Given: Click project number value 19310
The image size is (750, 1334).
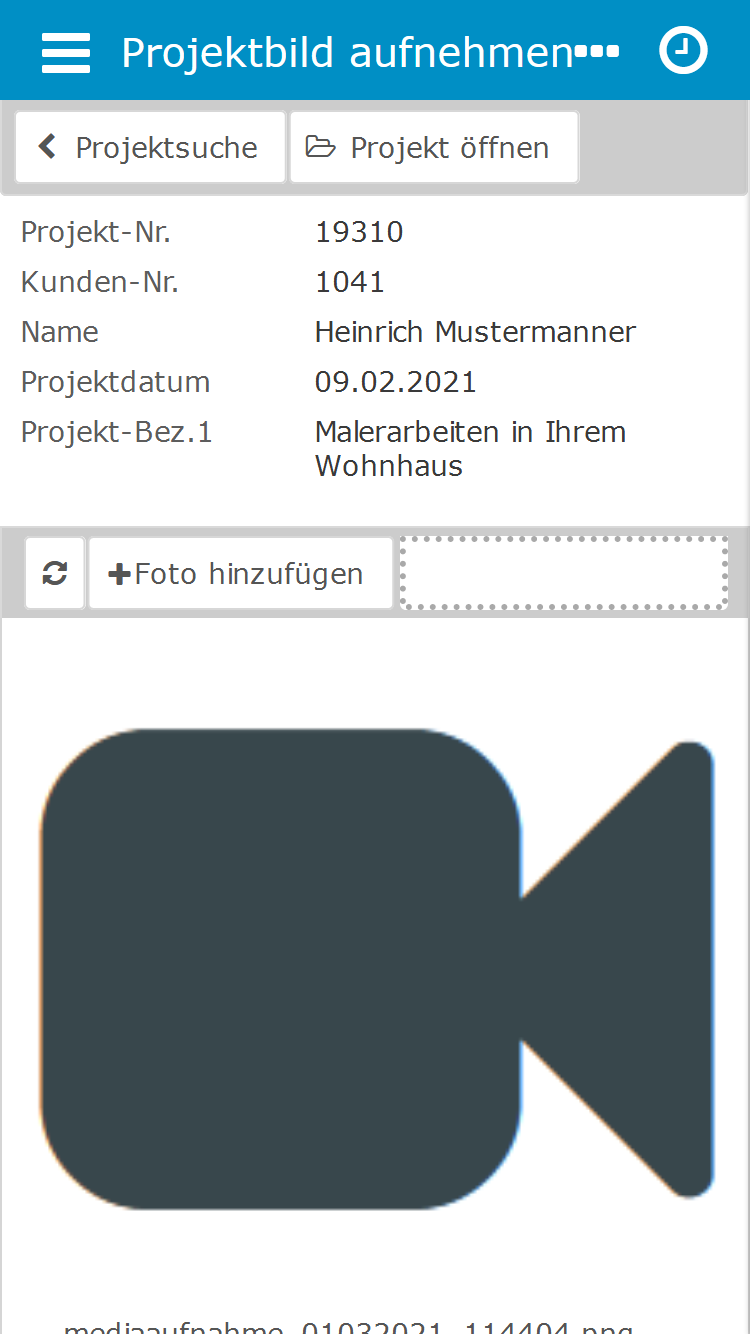Looking at the screenshot, I should pyautogui.click(x=359, y=232).
